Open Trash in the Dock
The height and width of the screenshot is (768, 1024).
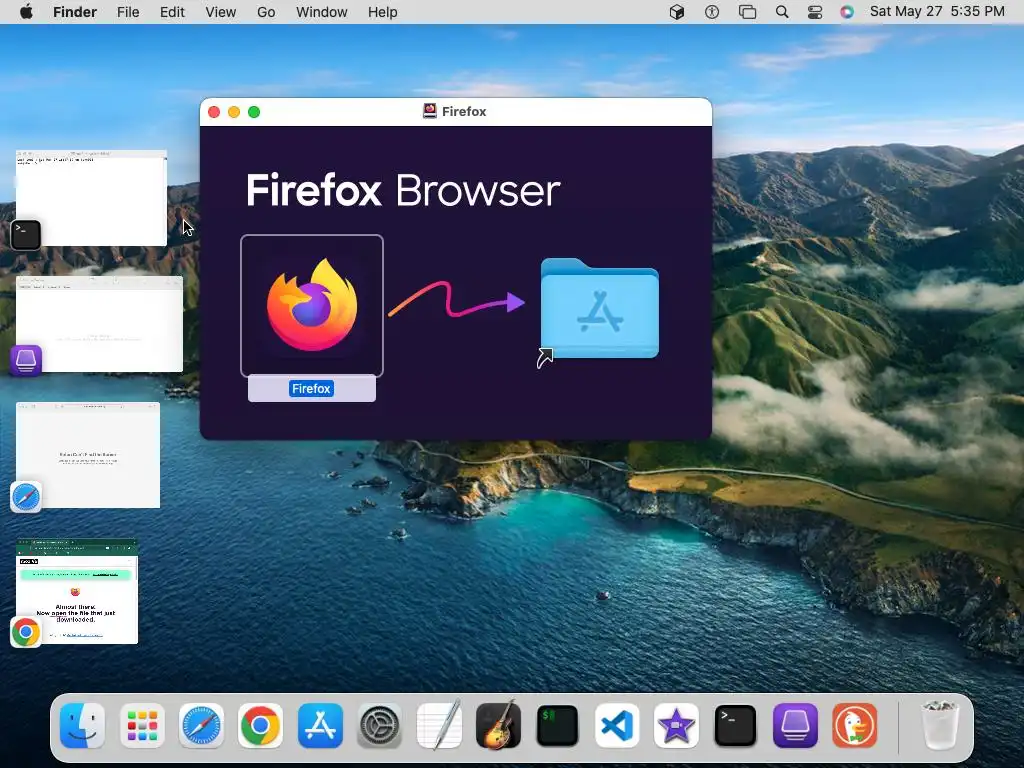(940, 725)
